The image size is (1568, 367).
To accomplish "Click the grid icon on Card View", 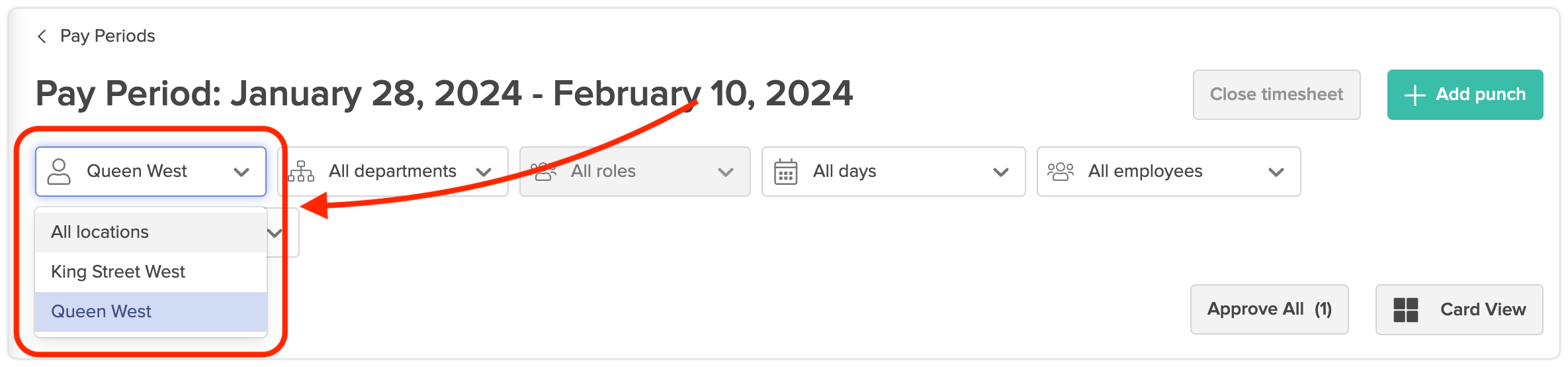I will click(x=1405, y=309).
